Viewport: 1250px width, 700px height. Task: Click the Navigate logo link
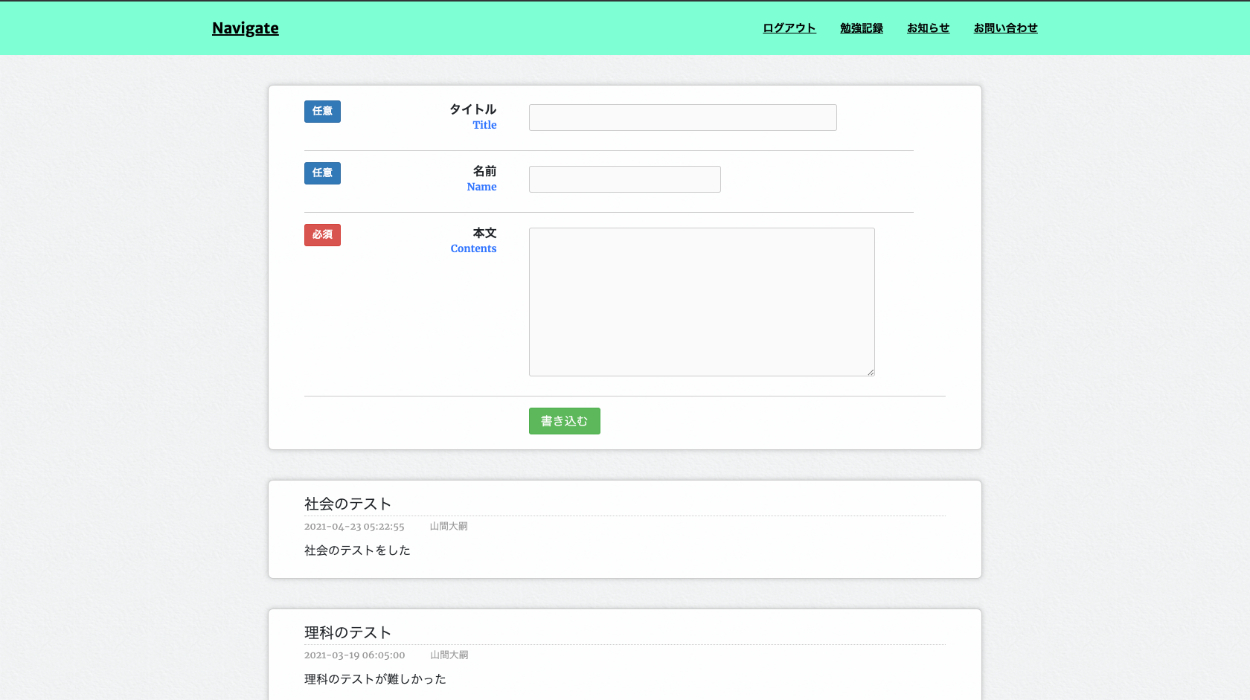pyautogui.click(x=245, y=28)
